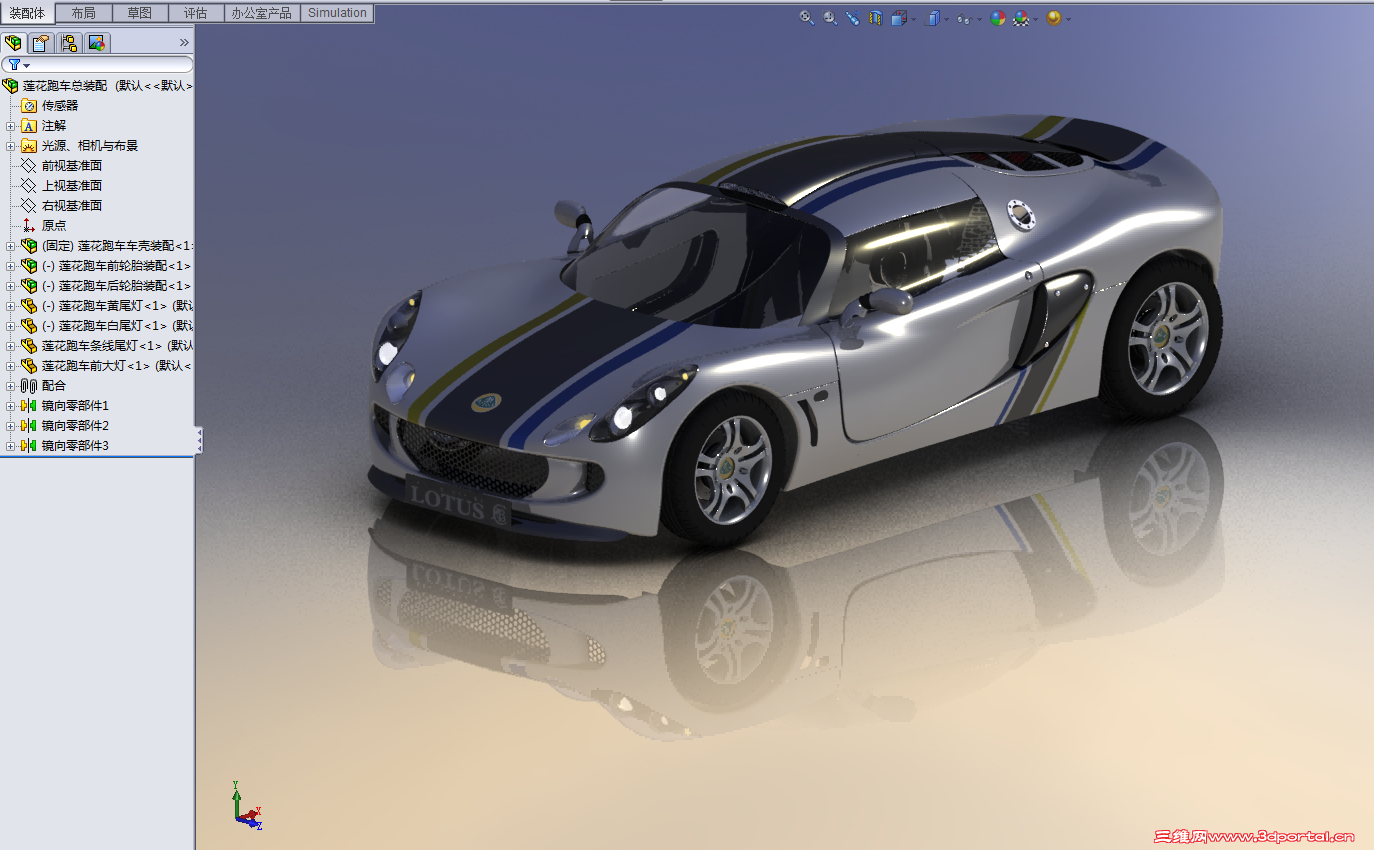
Task: Open the ConfigurationManager tab icon
Action: point(69,43)
